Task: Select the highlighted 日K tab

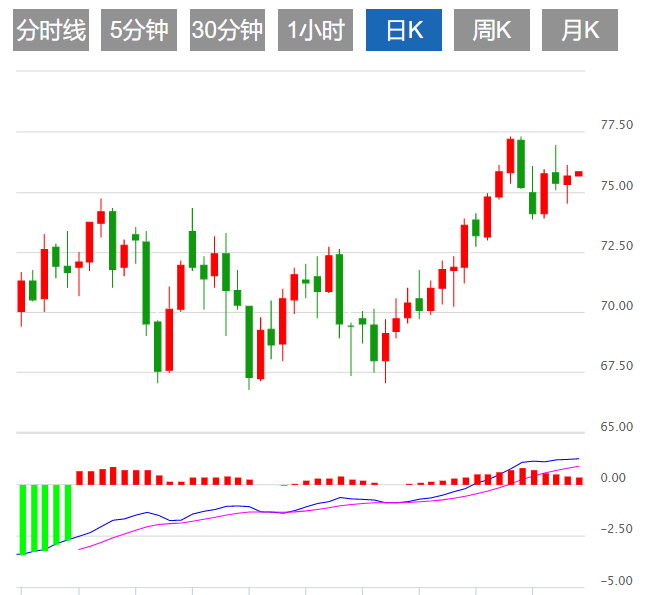Action: click(x=404, y=31)
